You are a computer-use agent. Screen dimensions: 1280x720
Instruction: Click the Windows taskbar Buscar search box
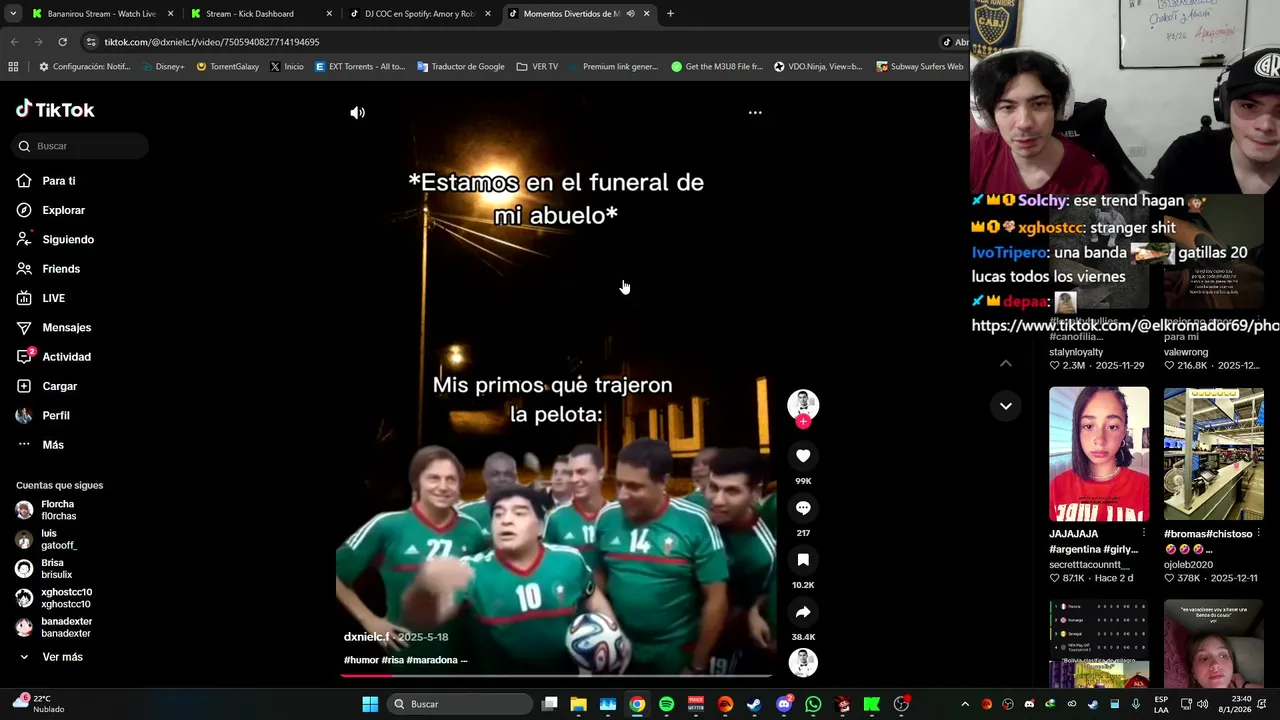(x=459, y=704)
